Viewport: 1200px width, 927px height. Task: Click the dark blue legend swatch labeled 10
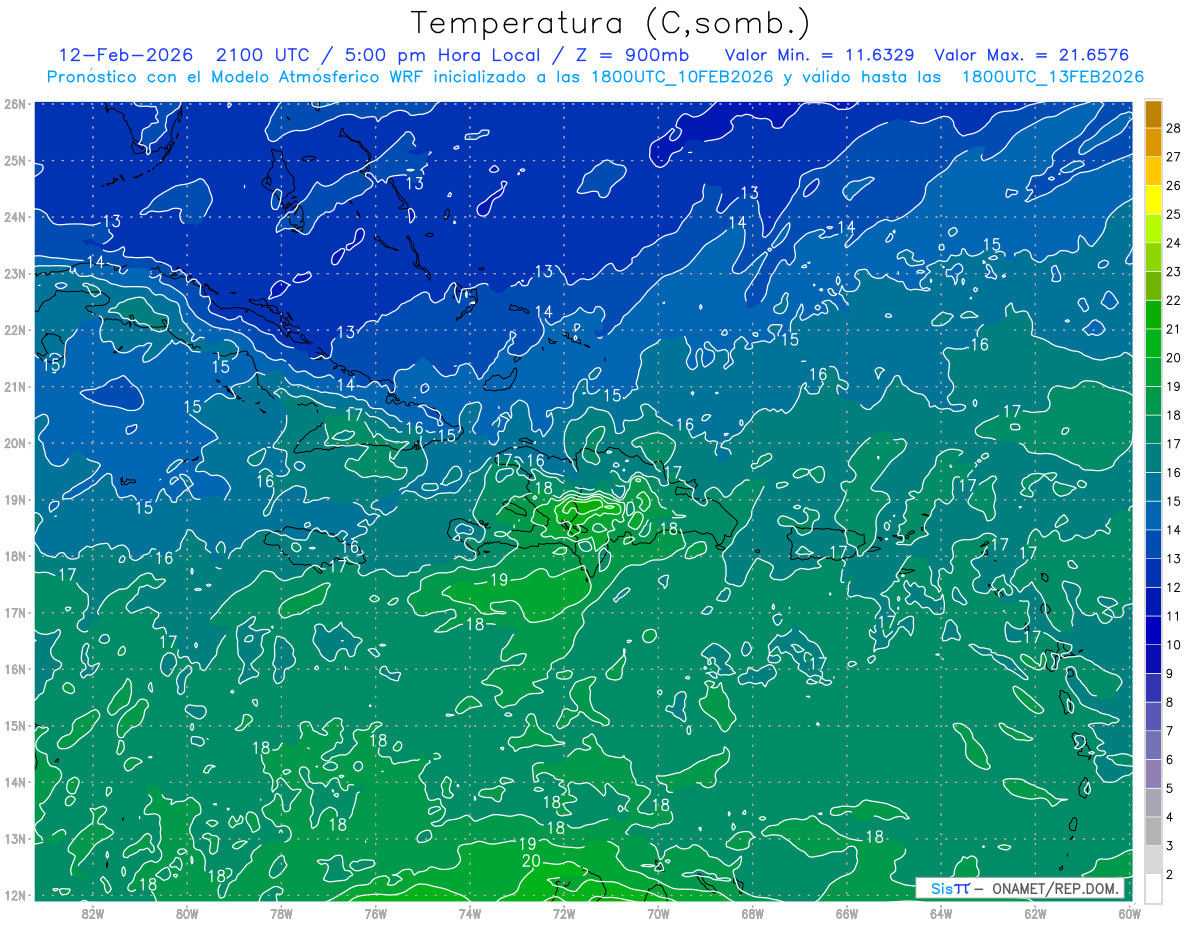tap(1153, 630)
